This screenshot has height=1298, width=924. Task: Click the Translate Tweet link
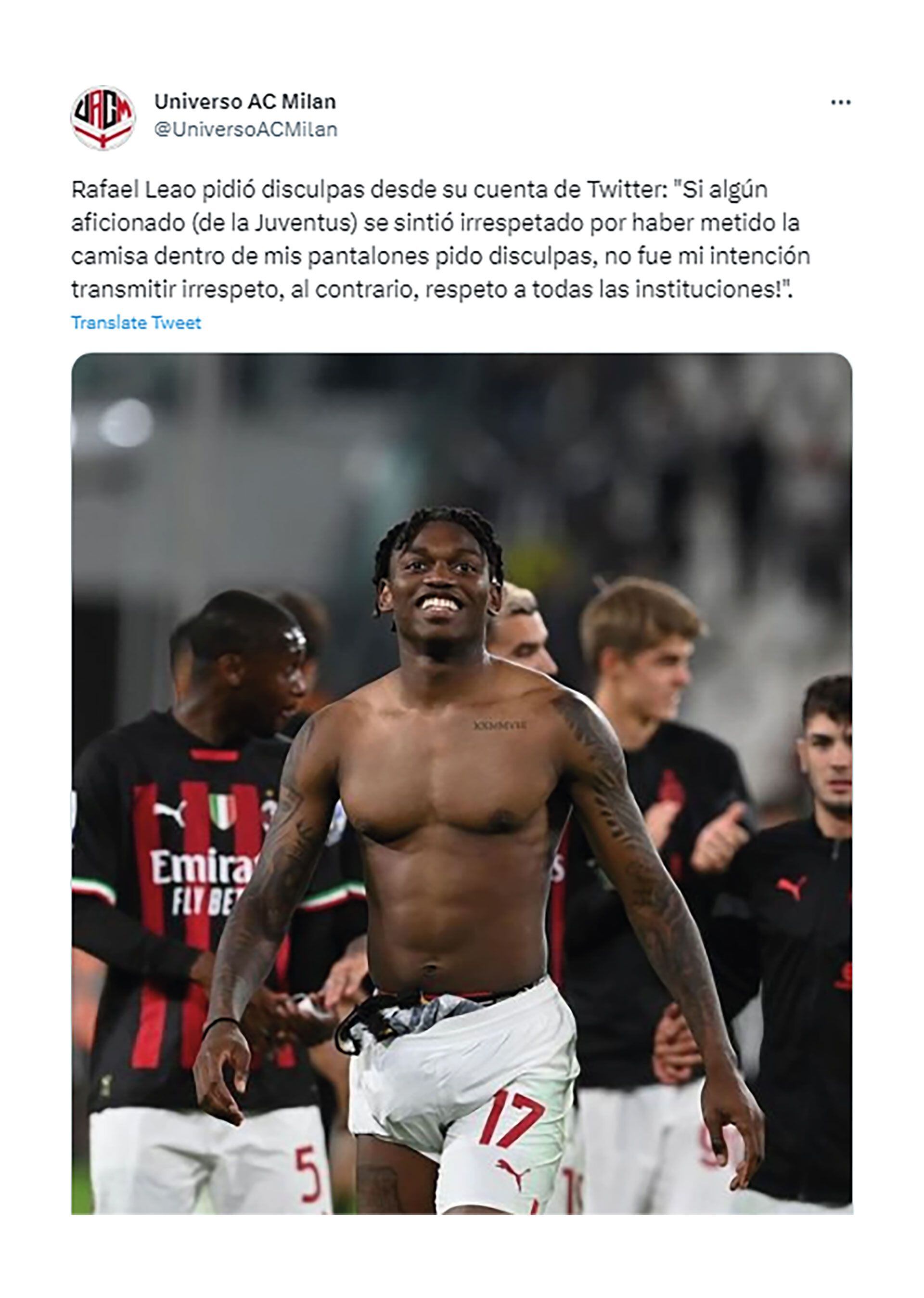point(136,323)
